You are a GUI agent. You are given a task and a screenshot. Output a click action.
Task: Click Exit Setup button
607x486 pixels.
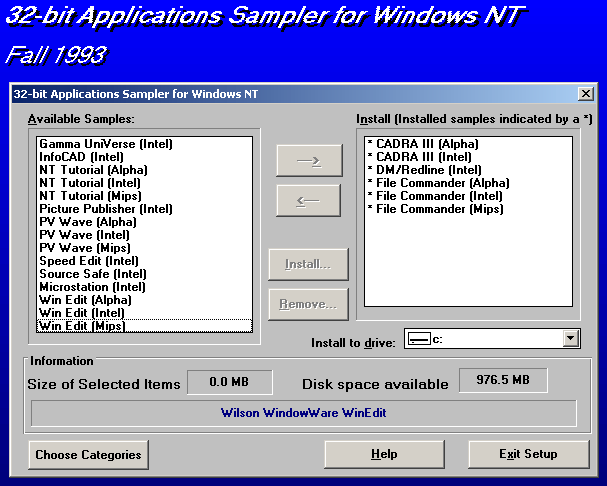(x=529, y=454)
